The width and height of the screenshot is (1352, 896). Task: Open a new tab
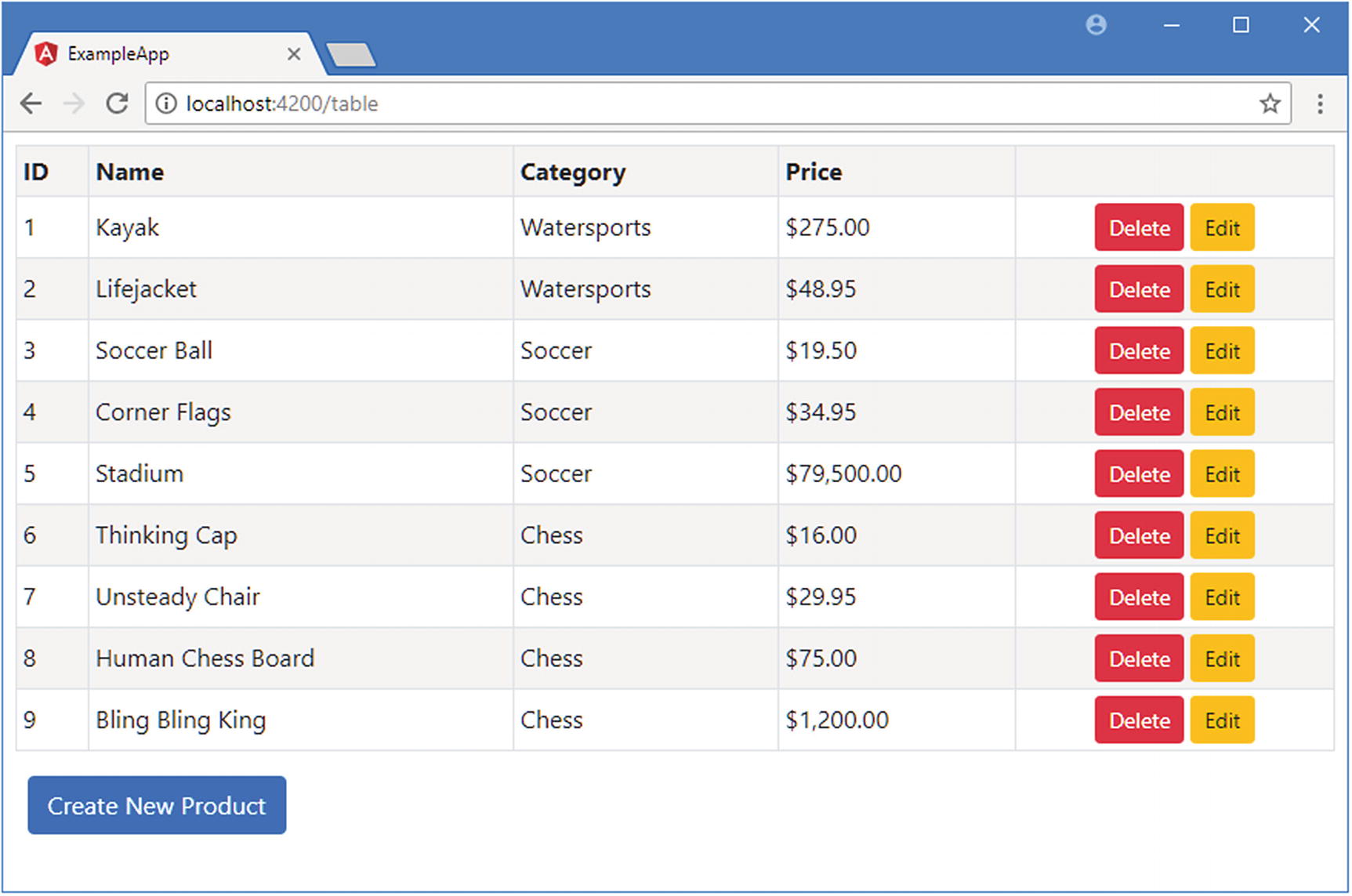pyautogui.click(x=350, y=55)
